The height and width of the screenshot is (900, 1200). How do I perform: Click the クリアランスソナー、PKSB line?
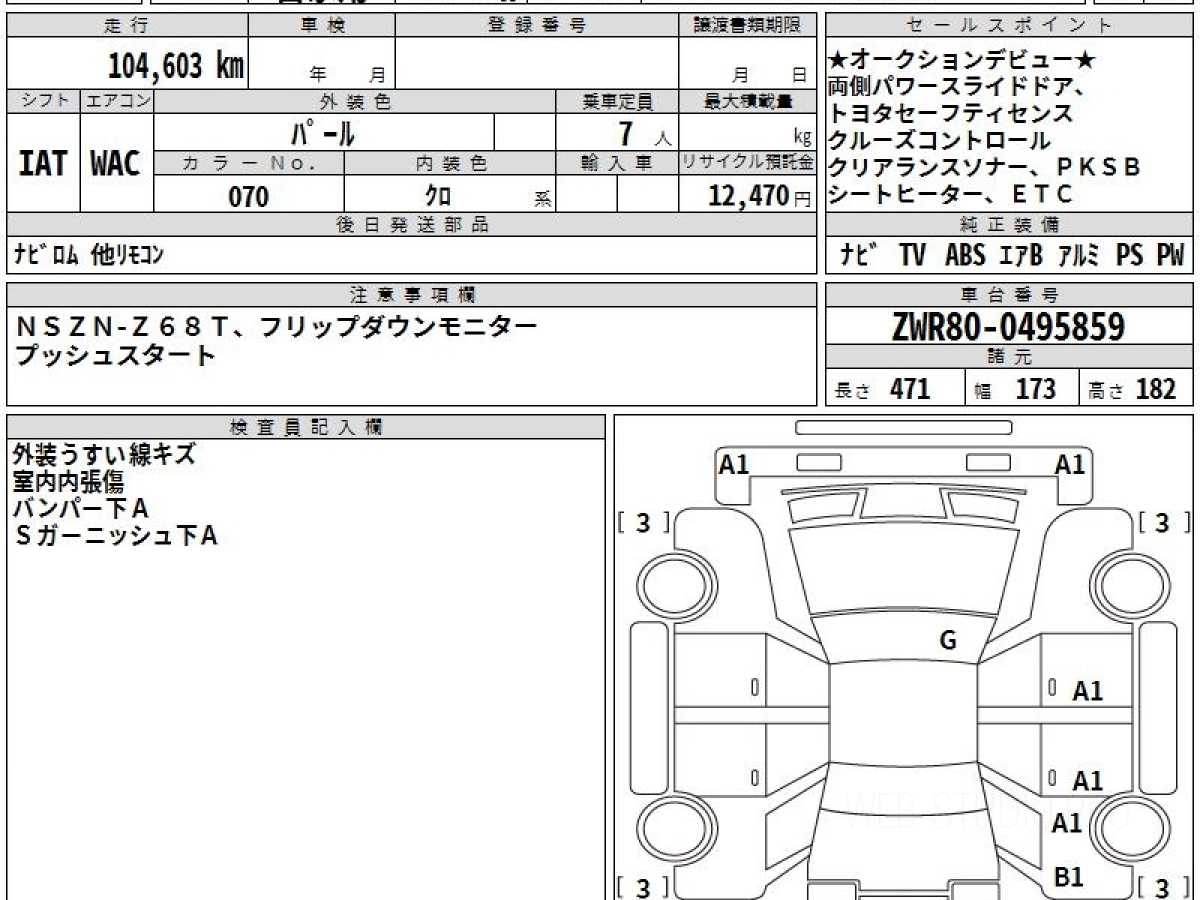pyautogui.click(x=985, y=167)
